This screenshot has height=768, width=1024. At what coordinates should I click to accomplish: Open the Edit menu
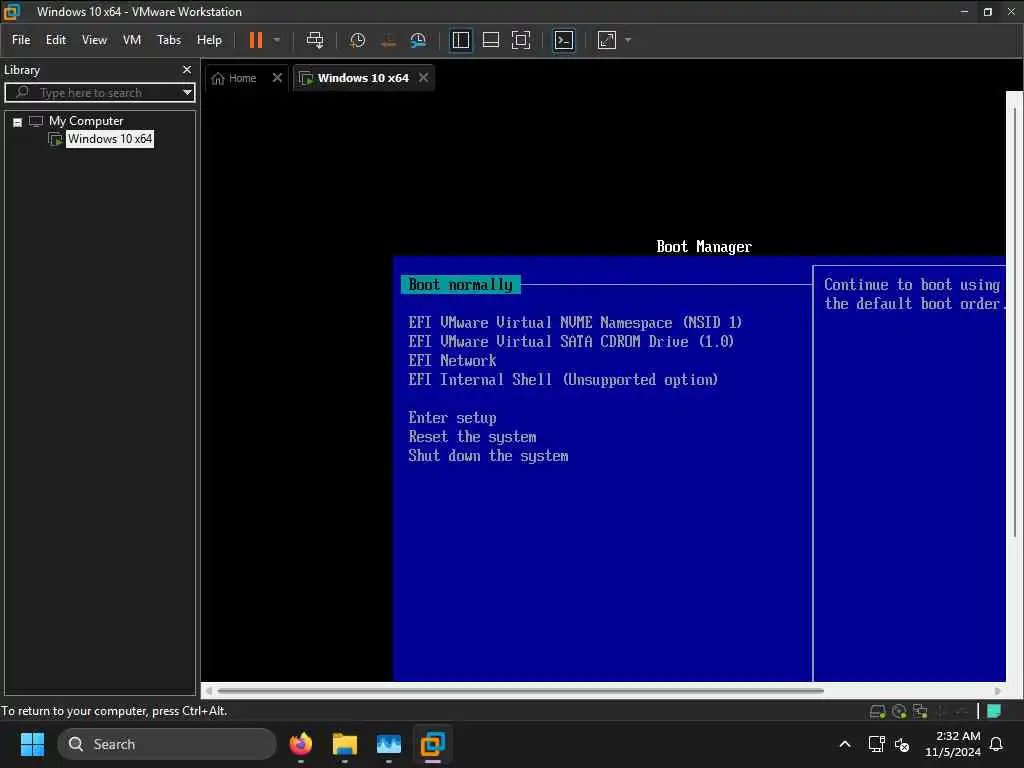56,40
